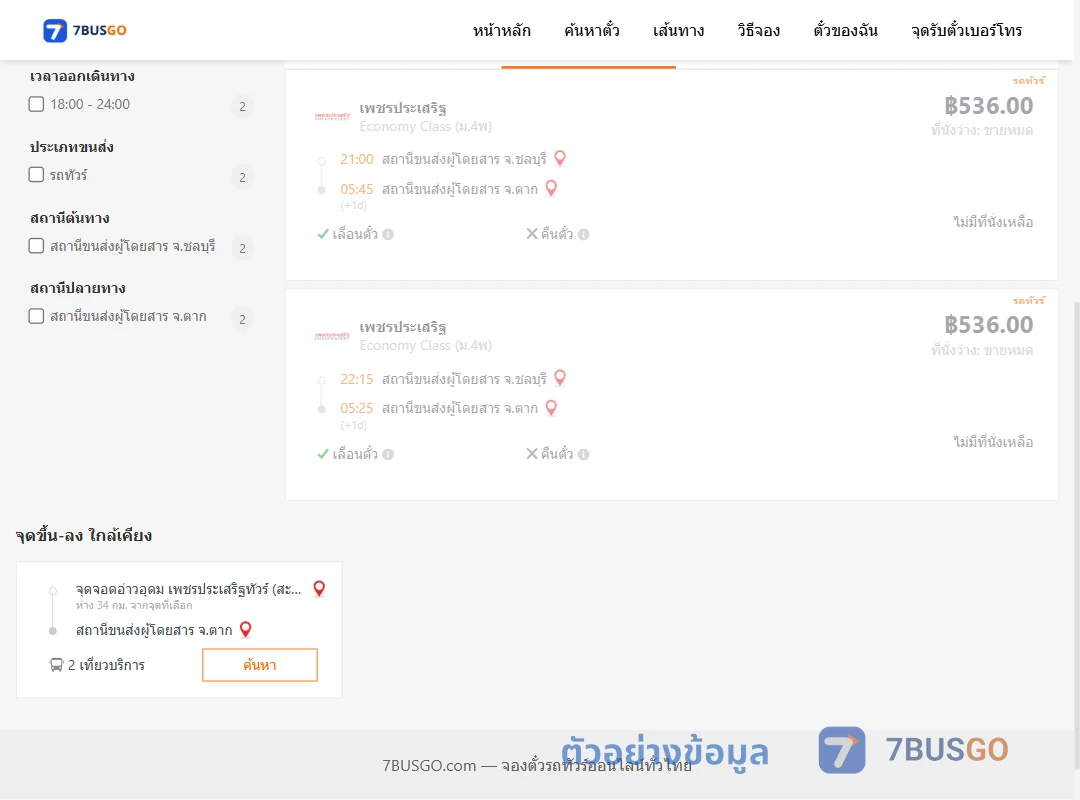1080x800 pixels.
Task: Click ไม่มีที่นั่งเหลือ on the 21:00 trip
Action: click(993, 222)
